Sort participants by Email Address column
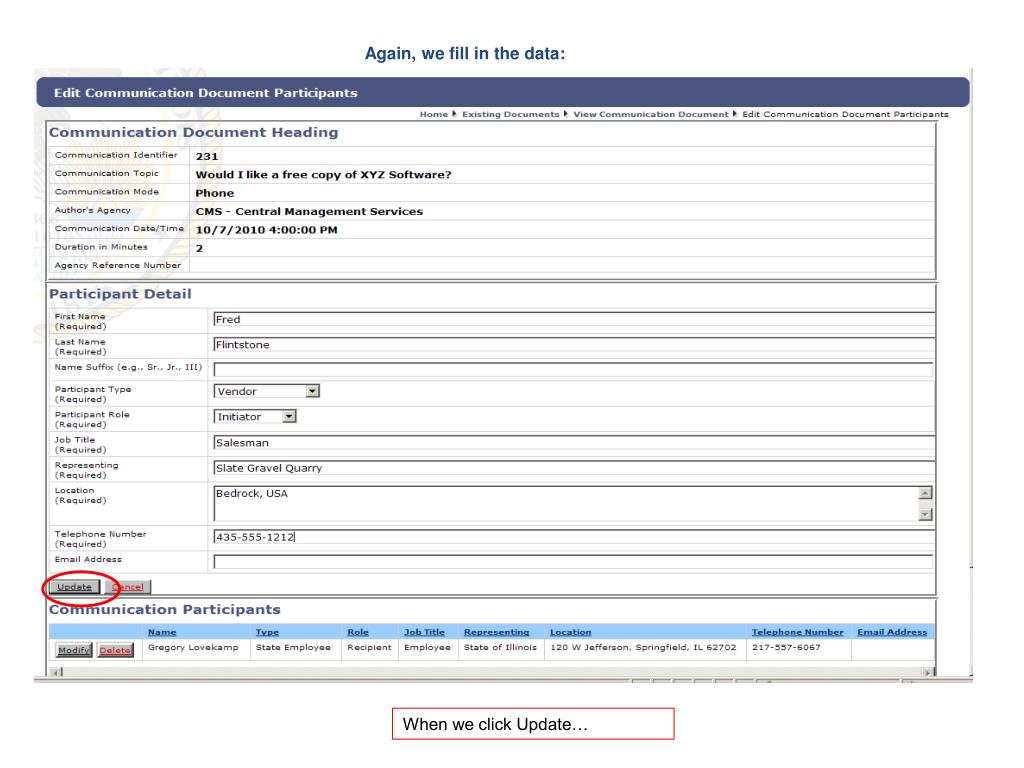The image size is (1024, 768). pos(892,632)
